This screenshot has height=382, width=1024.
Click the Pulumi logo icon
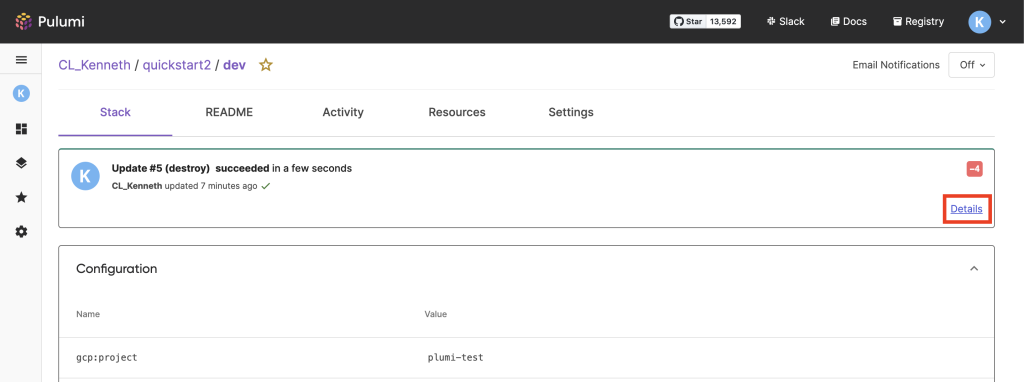(x=24, y=22)
